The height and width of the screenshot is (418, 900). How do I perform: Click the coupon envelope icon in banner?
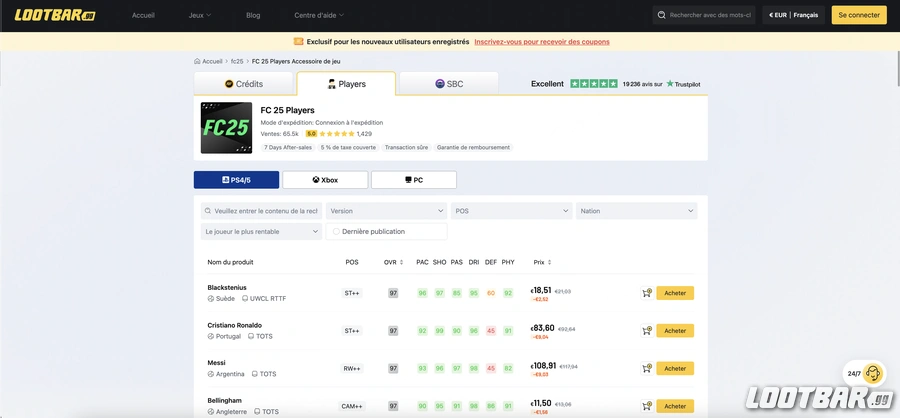[x=298, y=41]
